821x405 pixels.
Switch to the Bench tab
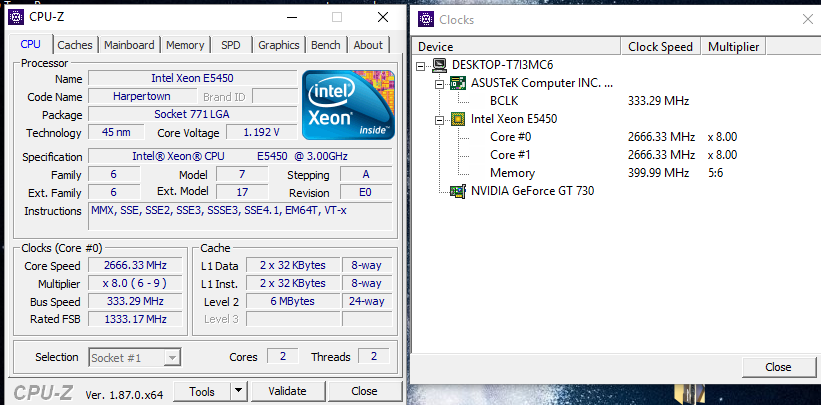(326, 45)
